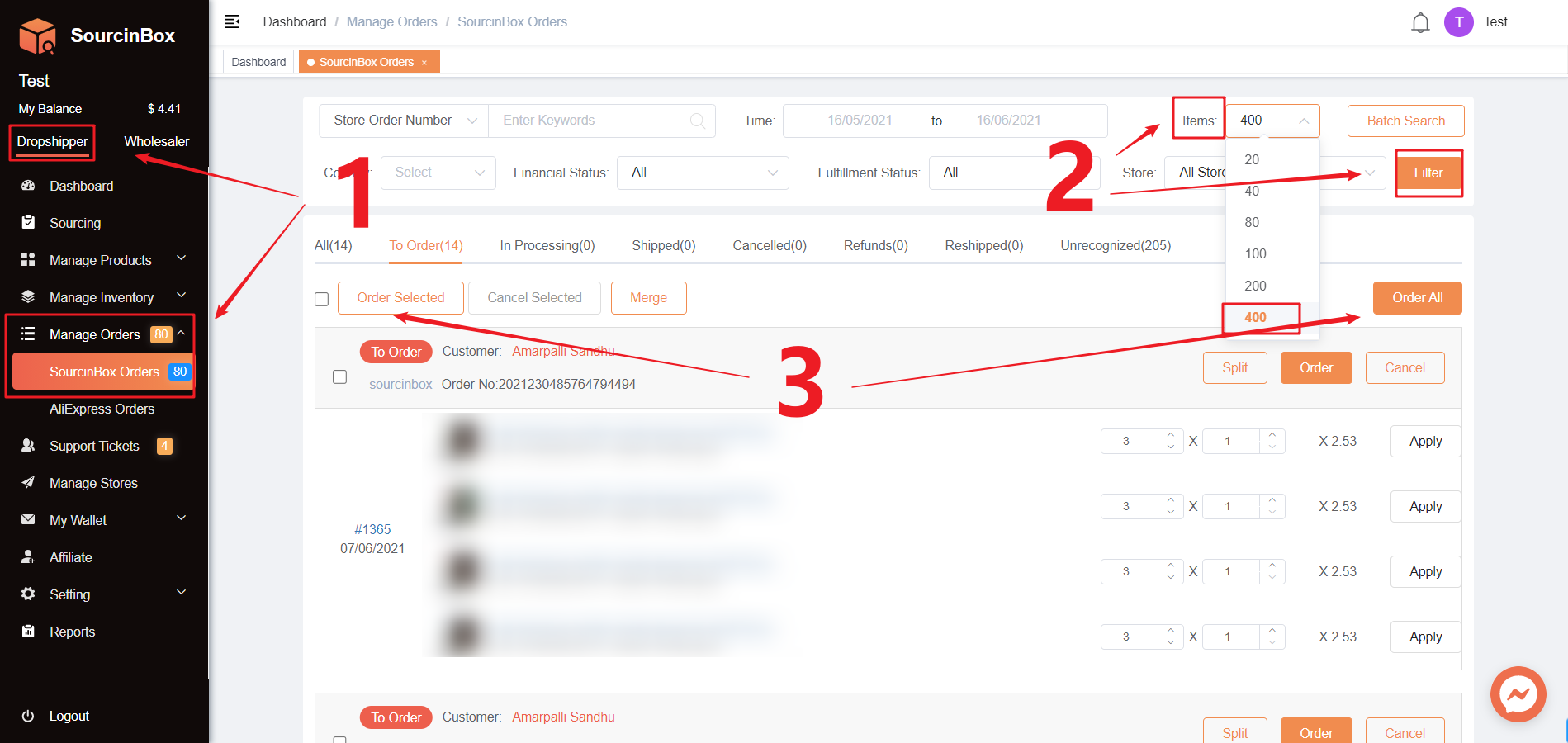The width and height of the screenshot is (1568, 743).
Task: Click the Logout power icon
Action: [28, 716]
